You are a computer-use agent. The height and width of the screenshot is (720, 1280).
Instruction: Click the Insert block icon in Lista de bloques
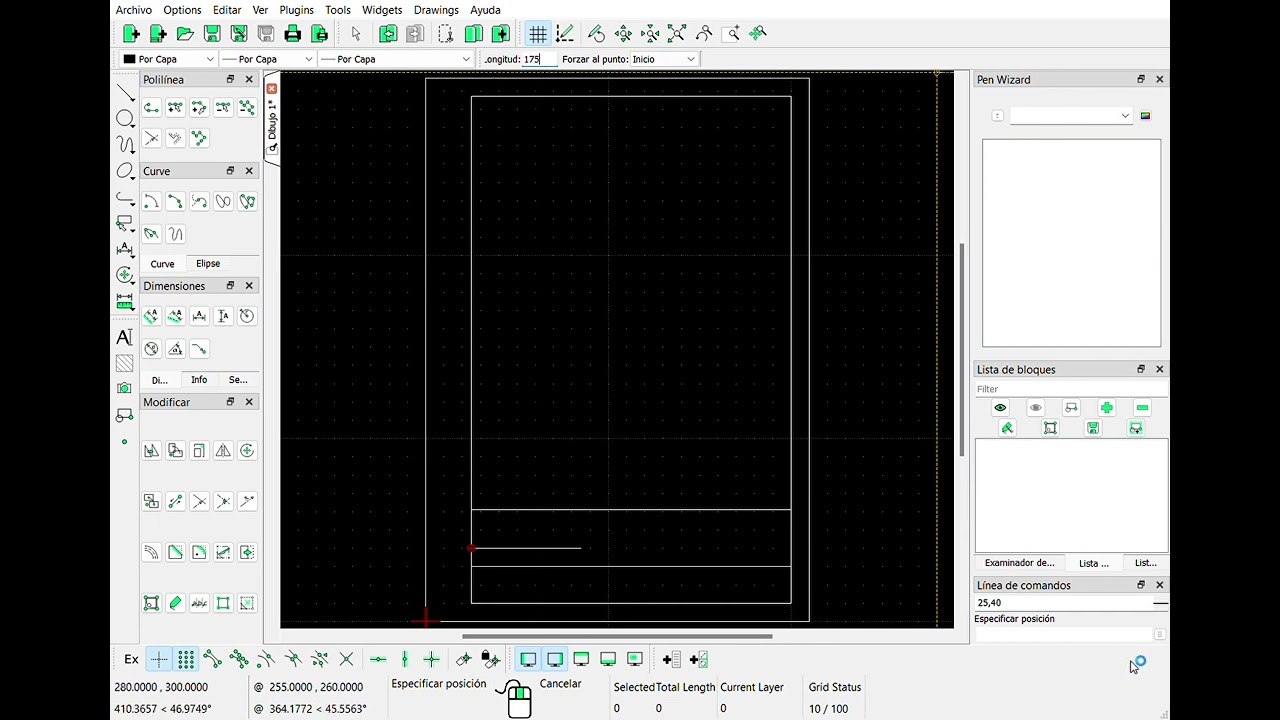[1136, 428]
